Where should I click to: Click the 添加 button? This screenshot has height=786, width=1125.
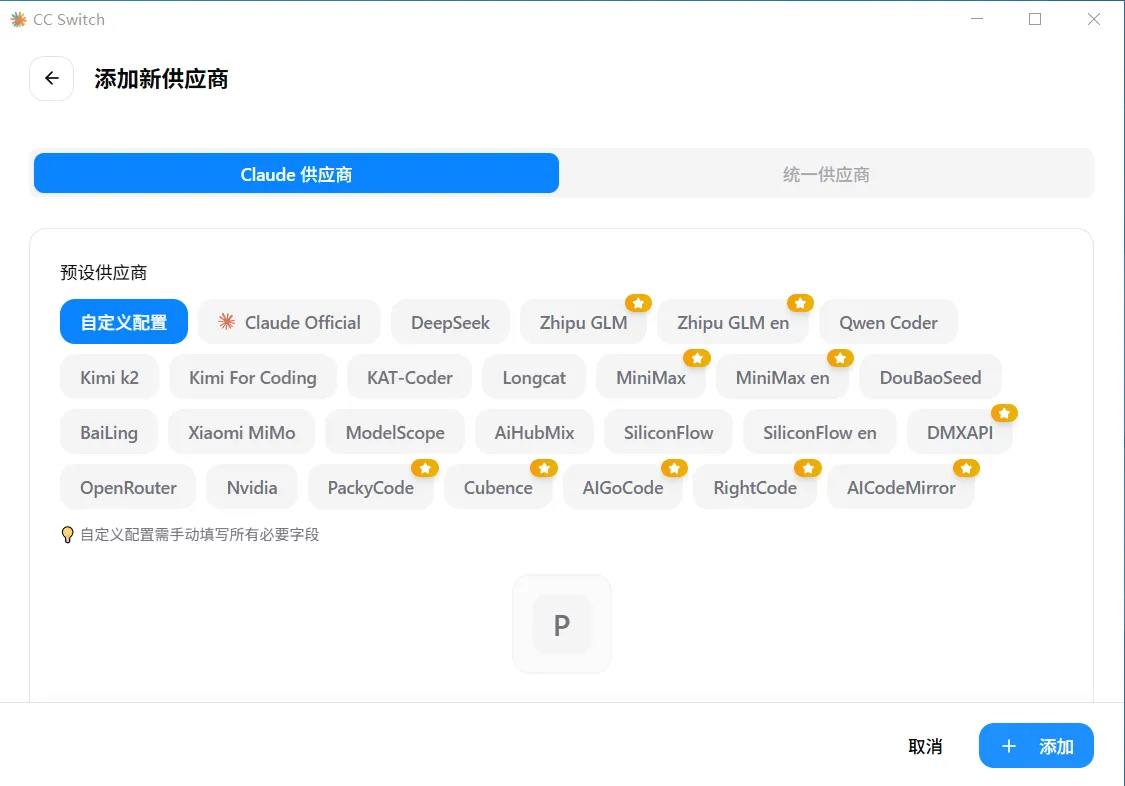tap(1036, 745)
